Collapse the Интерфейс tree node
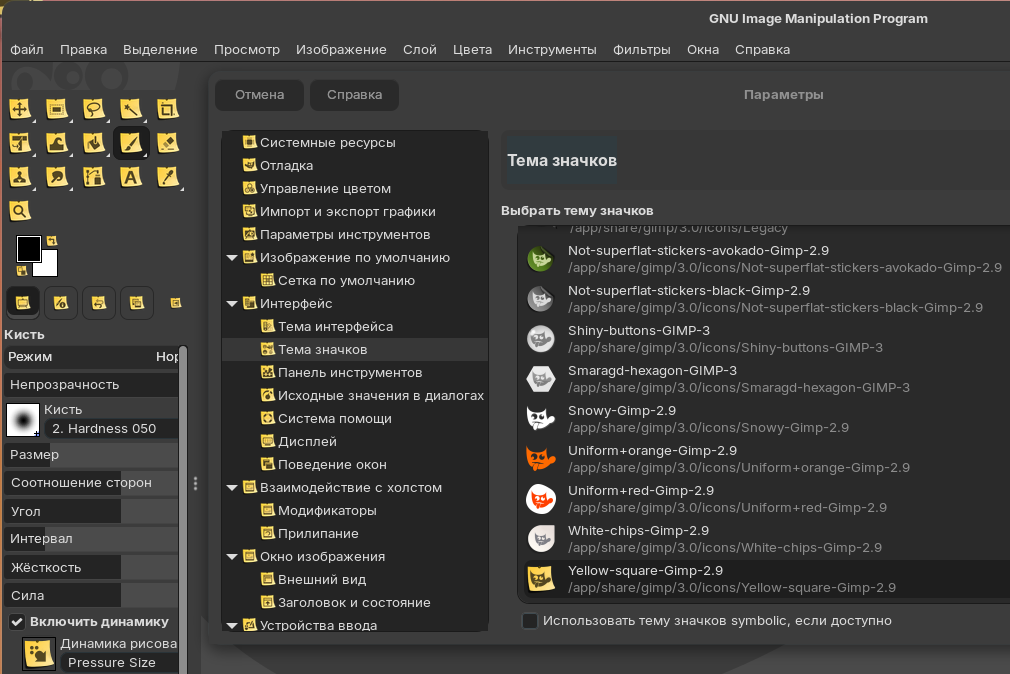 pos(232,303)
